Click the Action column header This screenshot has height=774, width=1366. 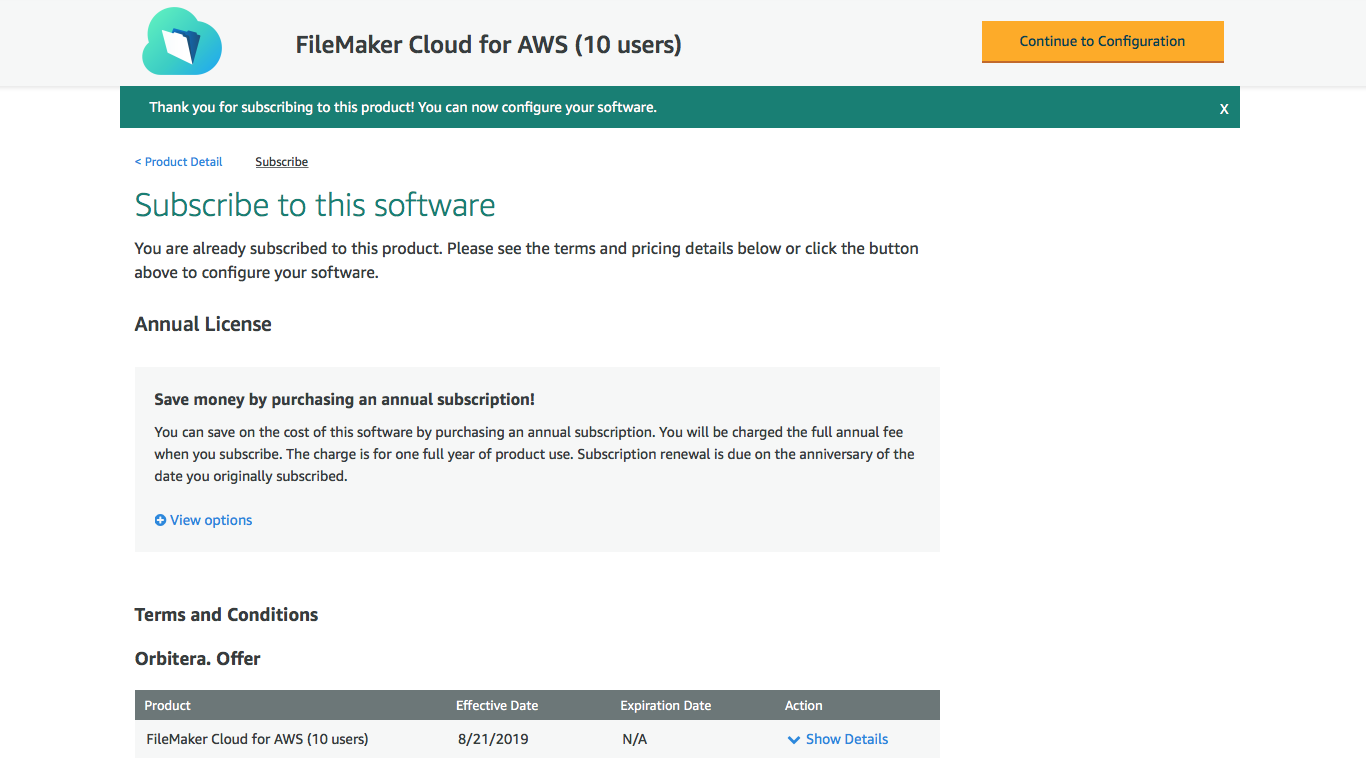coord(804,705)
